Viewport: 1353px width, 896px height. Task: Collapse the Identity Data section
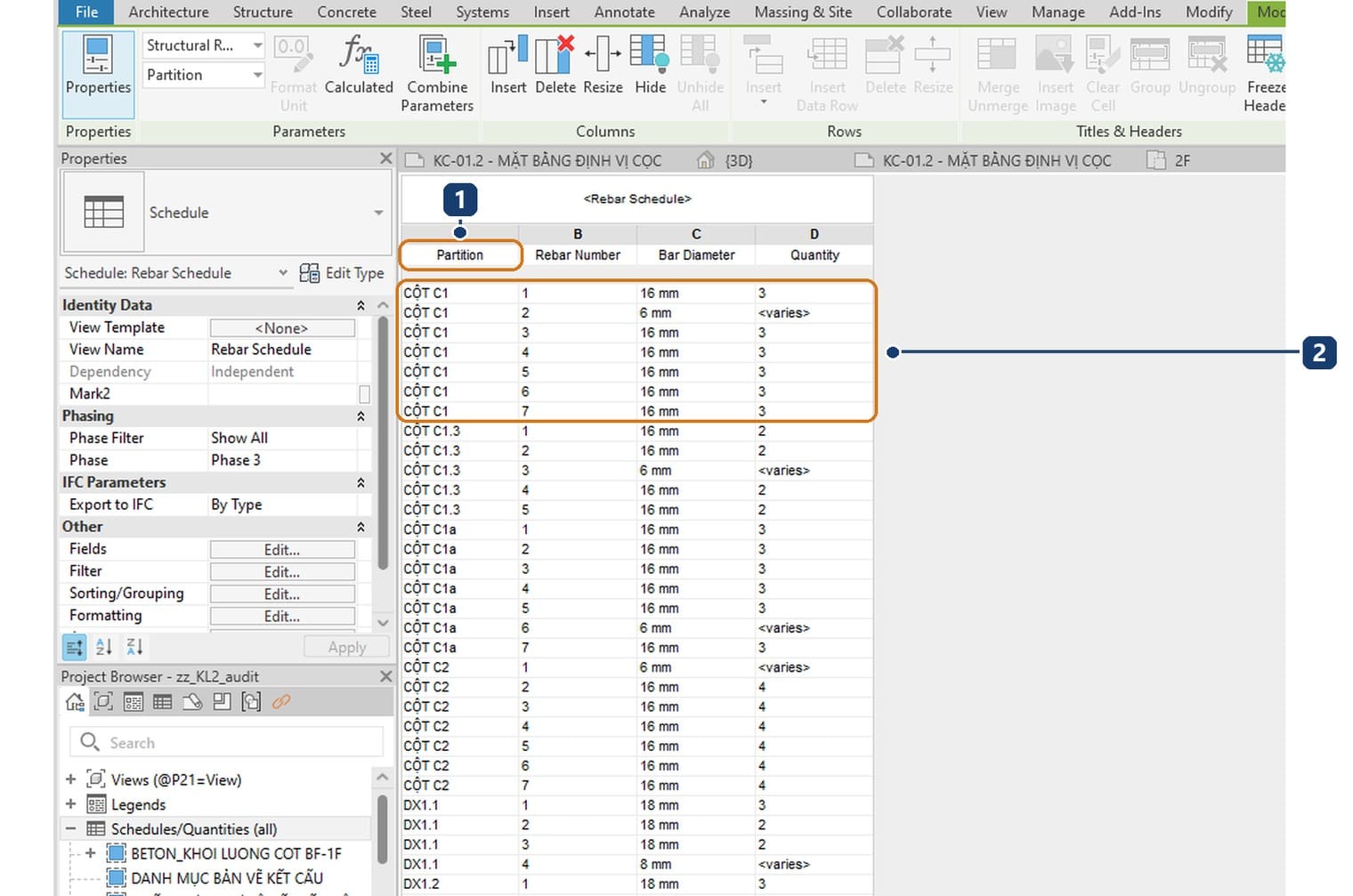[361, 305]
